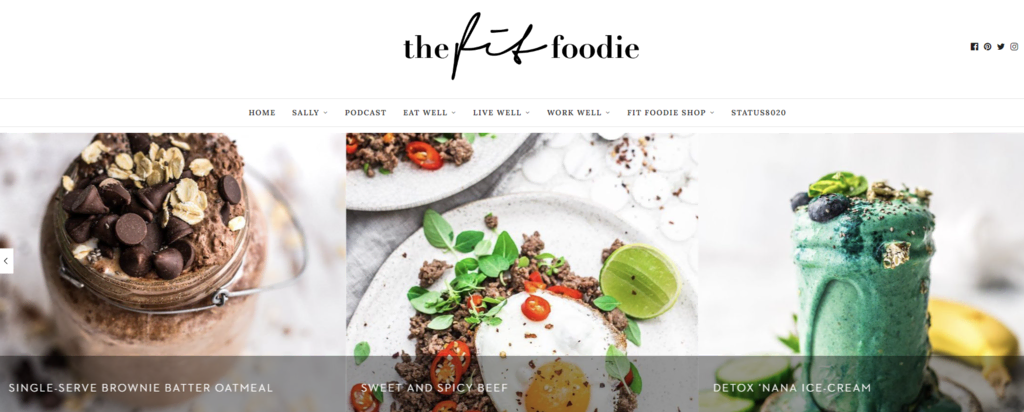Expand the Sally menu chevron
The image size is (1024, 412).
[325, 113]
